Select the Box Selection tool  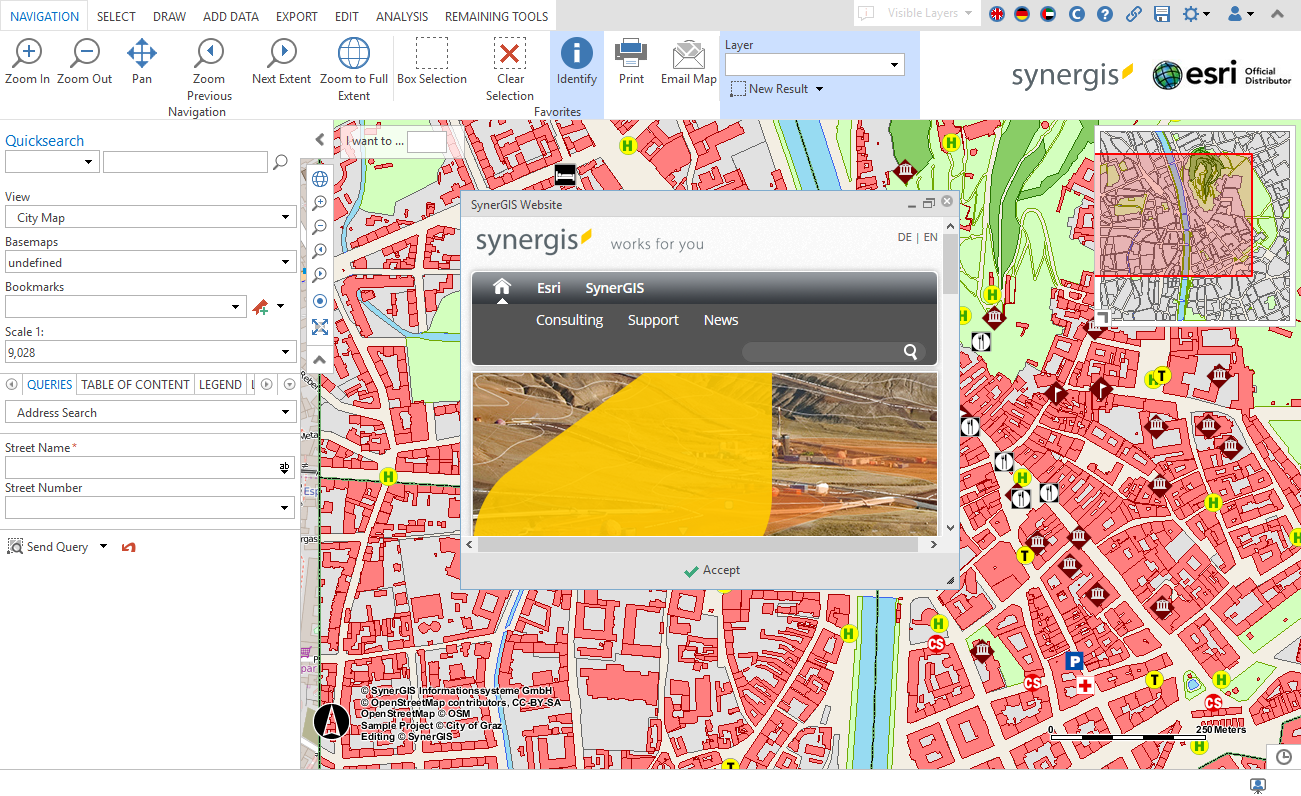tap(432, 60)
